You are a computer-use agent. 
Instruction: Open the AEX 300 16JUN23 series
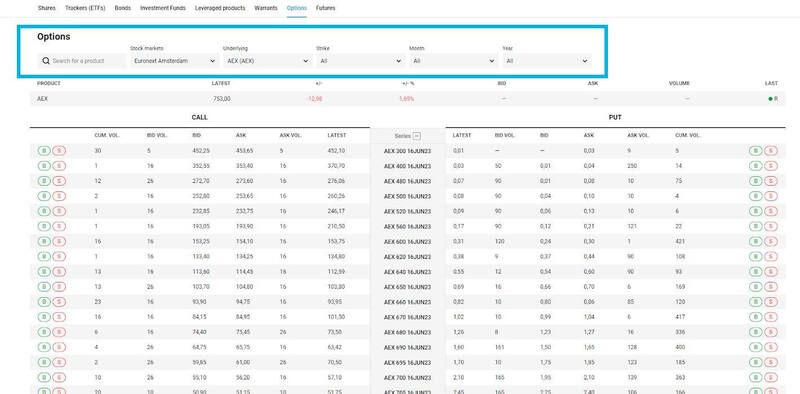[x=407, y=152]
